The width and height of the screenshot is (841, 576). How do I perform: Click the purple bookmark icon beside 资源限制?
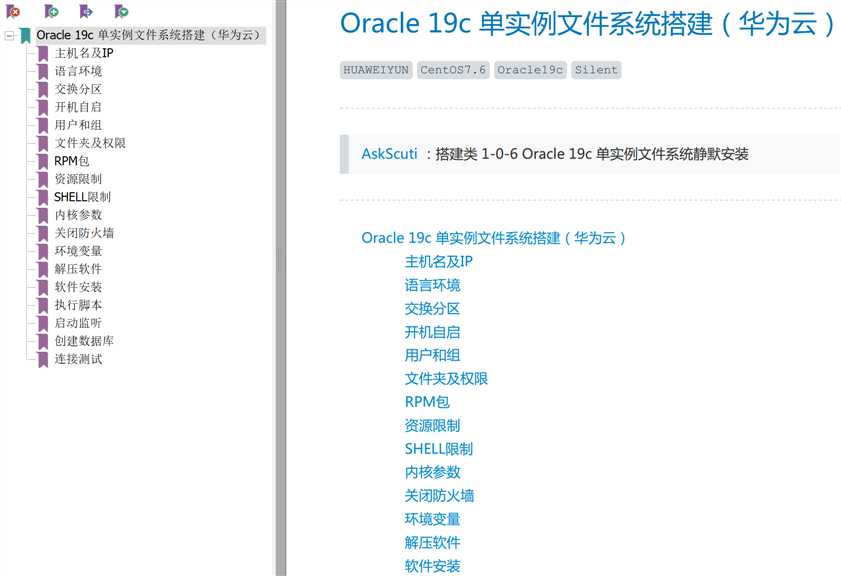[x=43, y=179]
